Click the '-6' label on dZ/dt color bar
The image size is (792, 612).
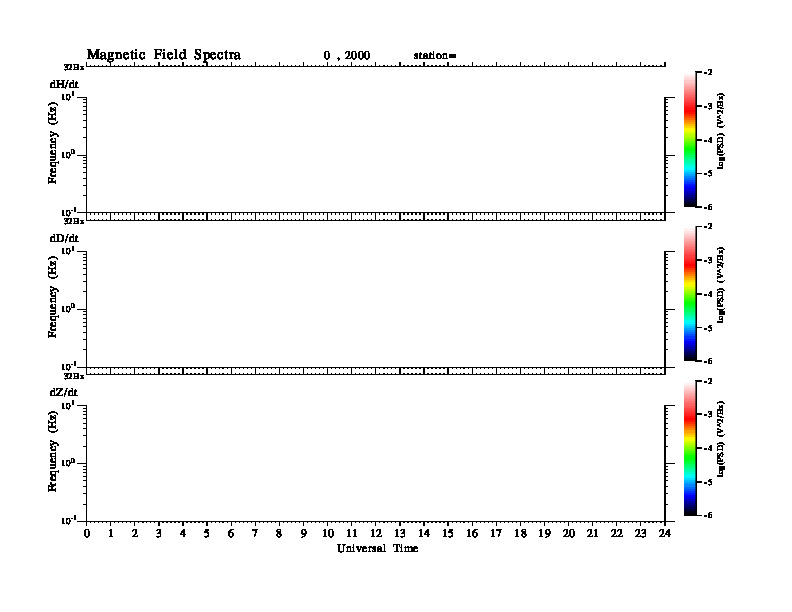(708, 515)
